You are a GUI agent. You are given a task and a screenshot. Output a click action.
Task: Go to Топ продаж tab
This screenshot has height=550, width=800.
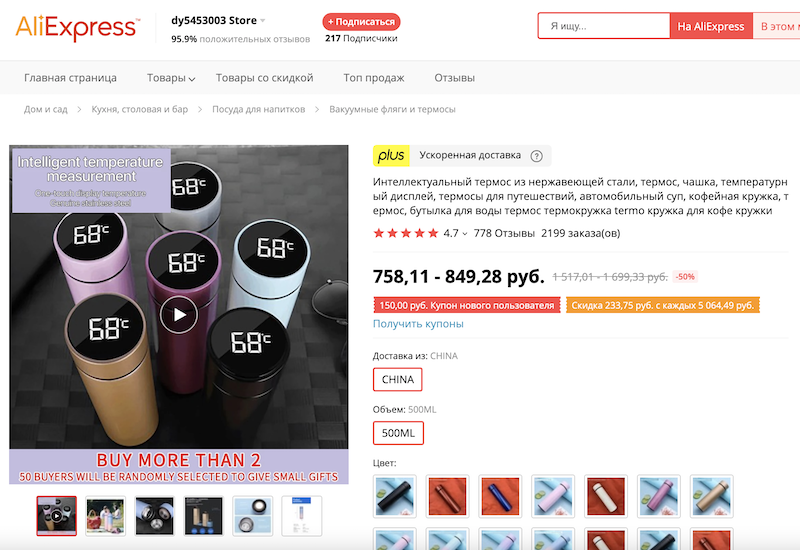(373, 78)
